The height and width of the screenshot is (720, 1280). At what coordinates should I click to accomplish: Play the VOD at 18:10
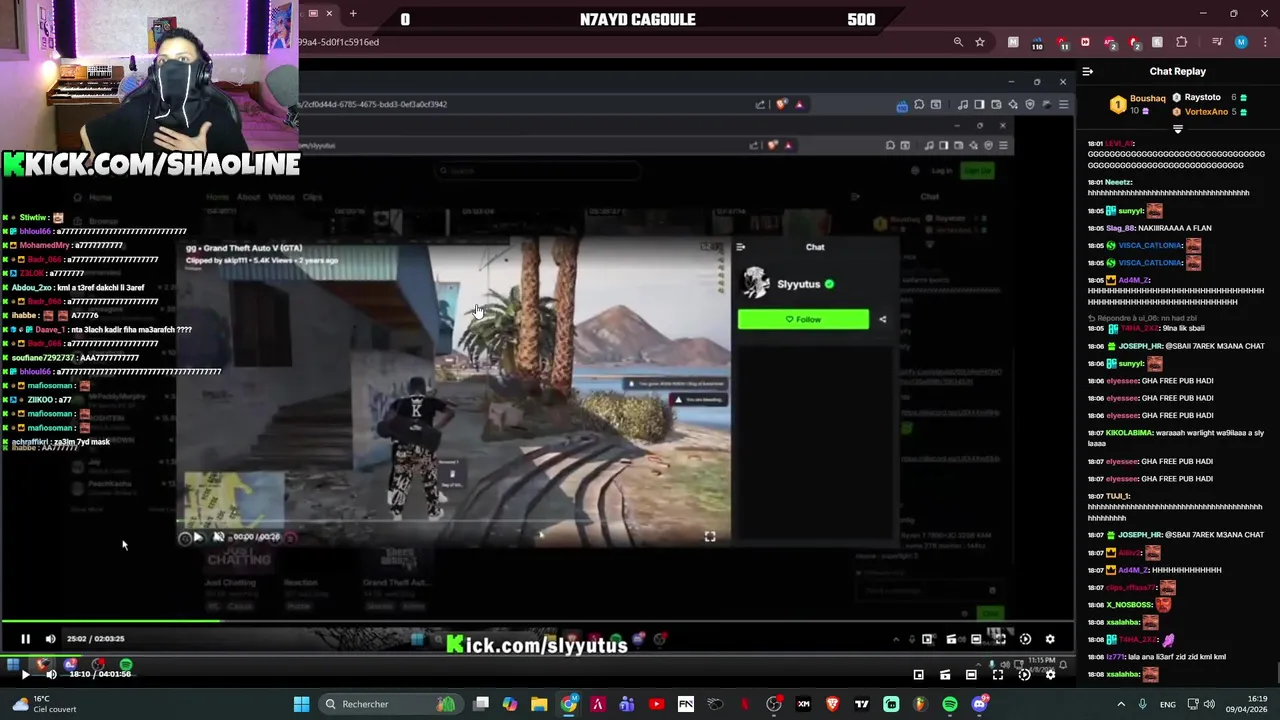pos(25,674)
